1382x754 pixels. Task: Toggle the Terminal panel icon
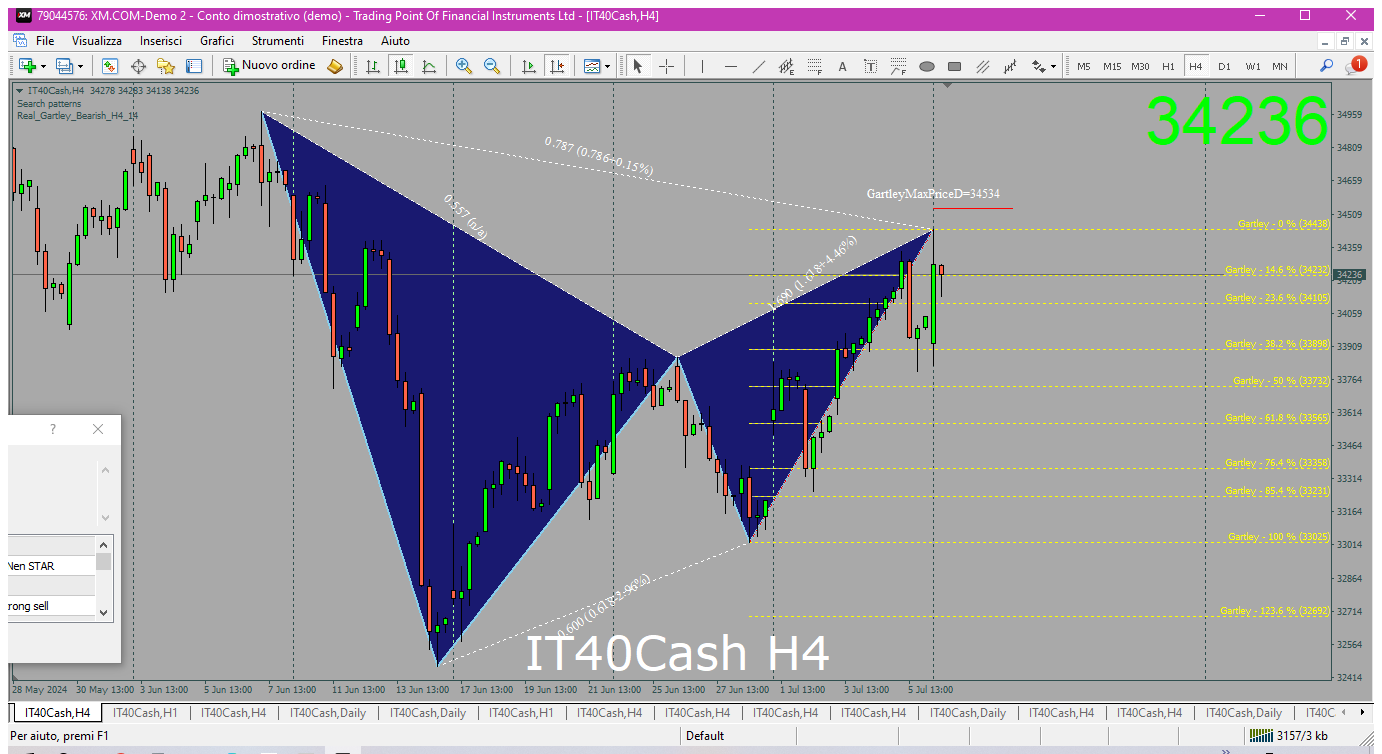pos(194,66)
